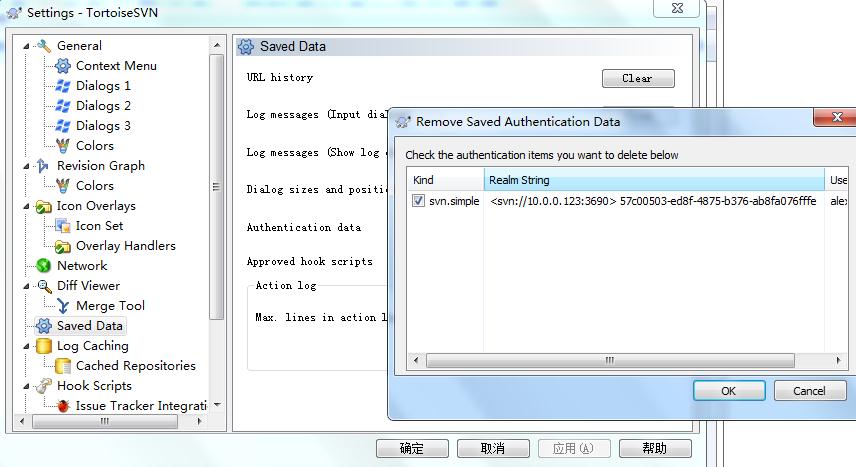This screenshot has height=467, width=856.
Task: Click the General wrench icon
Action: (x=44, y=46)
